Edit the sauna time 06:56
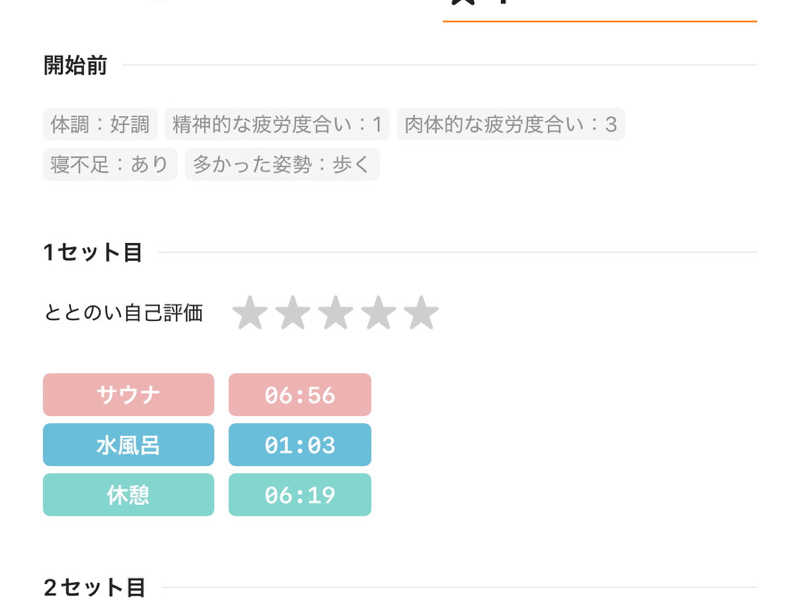This screenshot has width=800, height=600. (x=299, y=394)
